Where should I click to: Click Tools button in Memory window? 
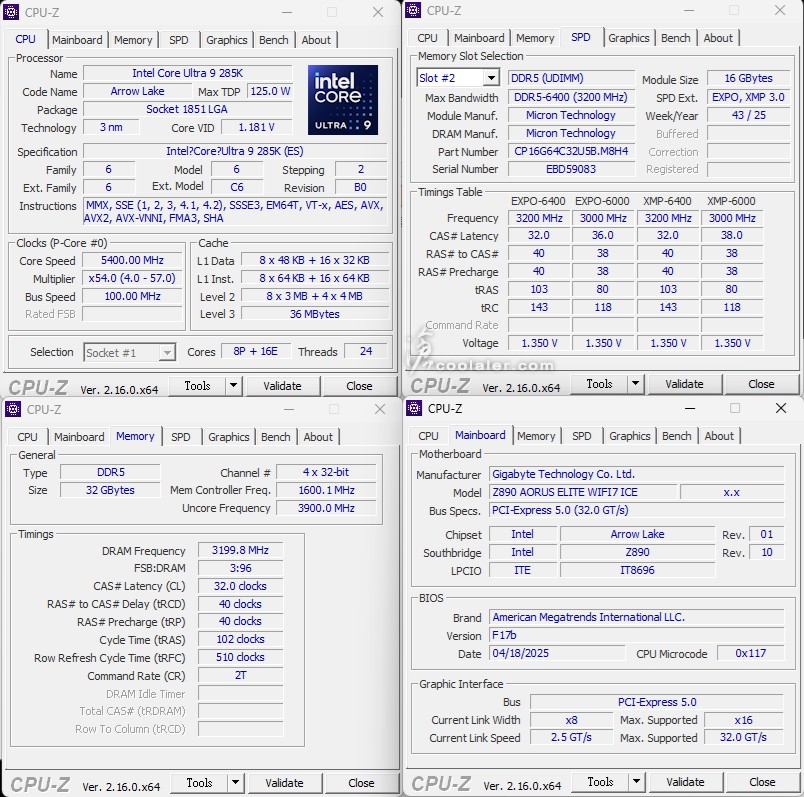(x=199, y=783)
